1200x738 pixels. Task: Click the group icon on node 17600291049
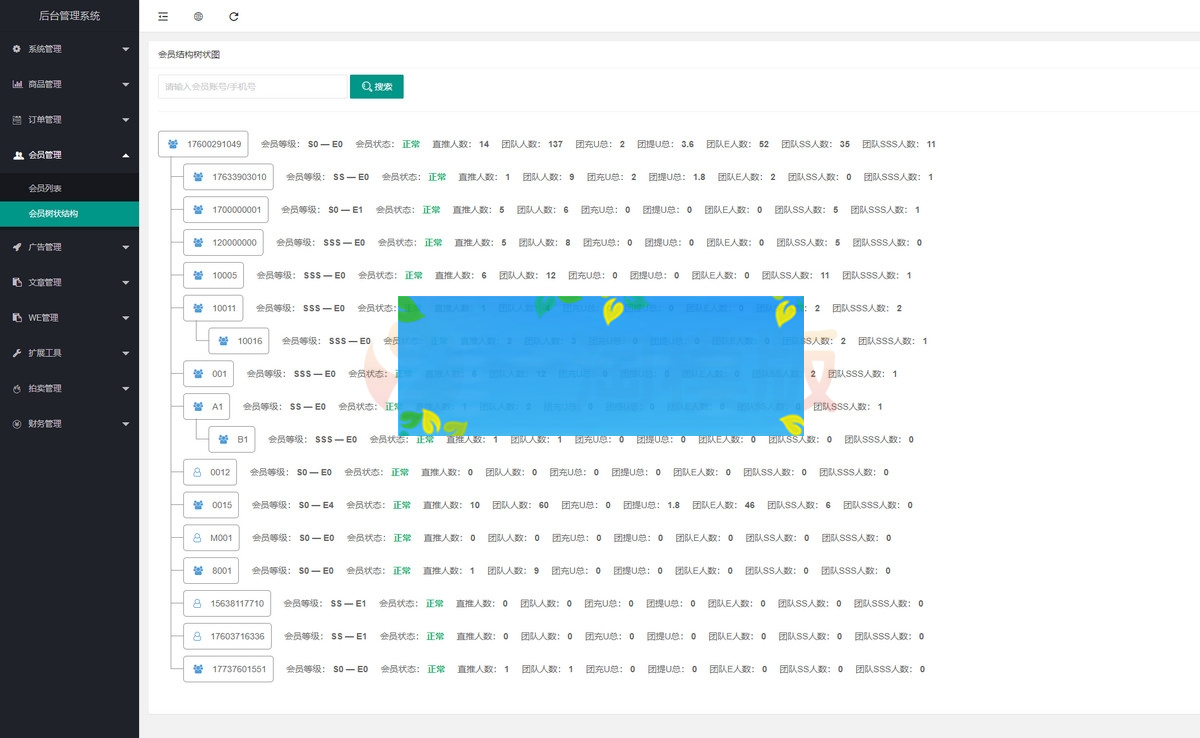[x=173, y=144]
